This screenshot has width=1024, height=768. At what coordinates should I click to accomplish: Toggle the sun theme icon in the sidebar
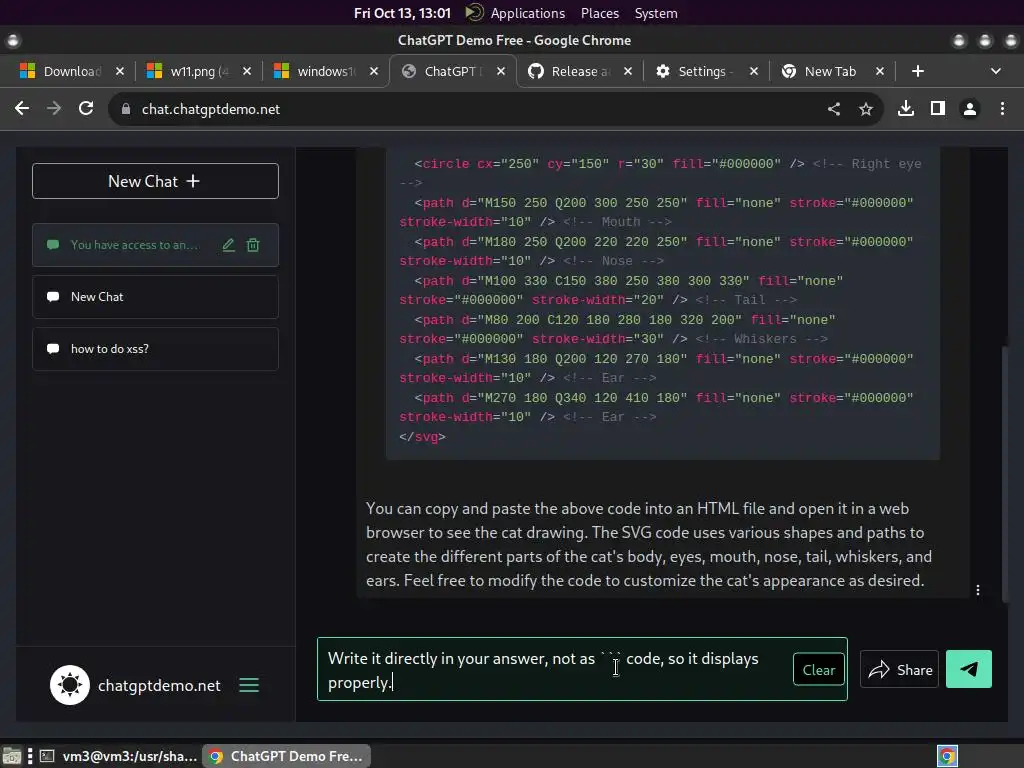click(70, 685)
